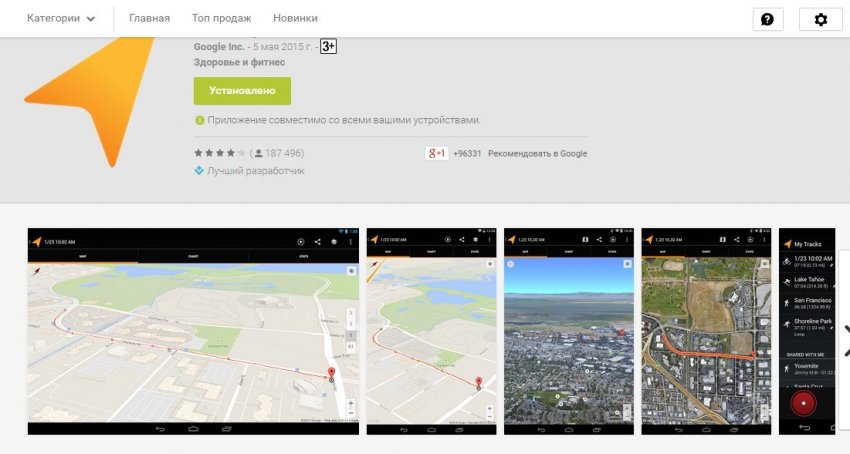Screen dimensions: 850x454
Task: Open the Новинки section
Action: click(x=295, y=18)
